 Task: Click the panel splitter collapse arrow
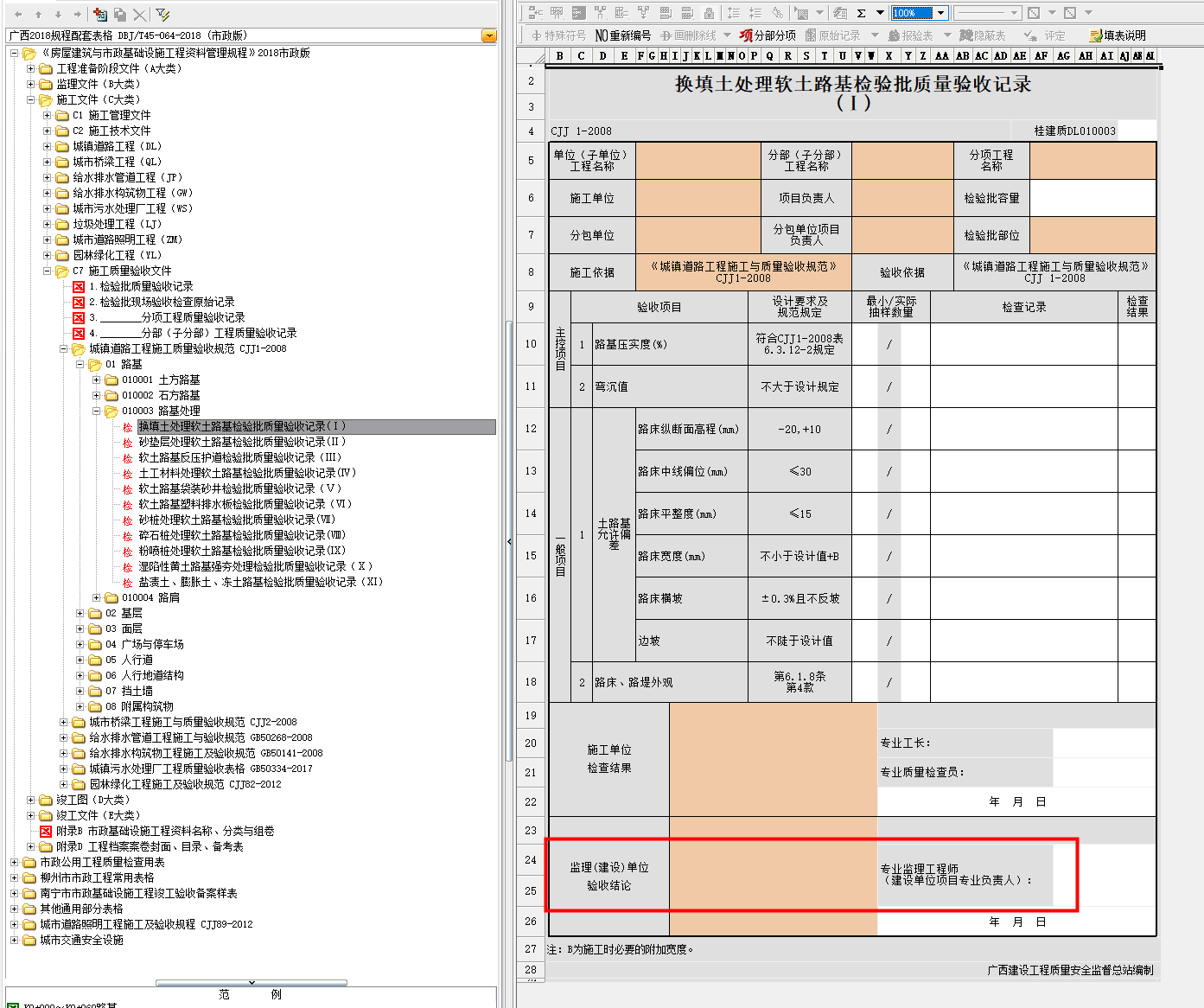click(508, 542)
